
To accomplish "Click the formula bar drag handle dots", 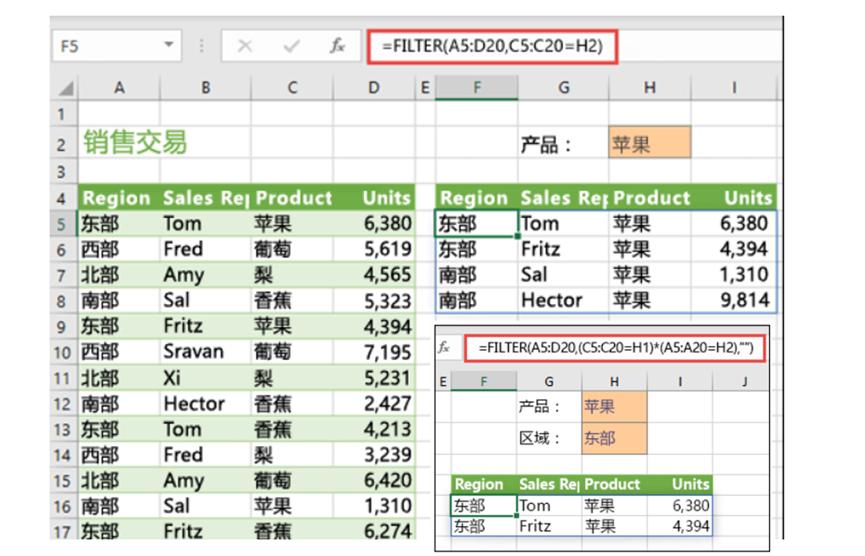I will click(200, 46).
